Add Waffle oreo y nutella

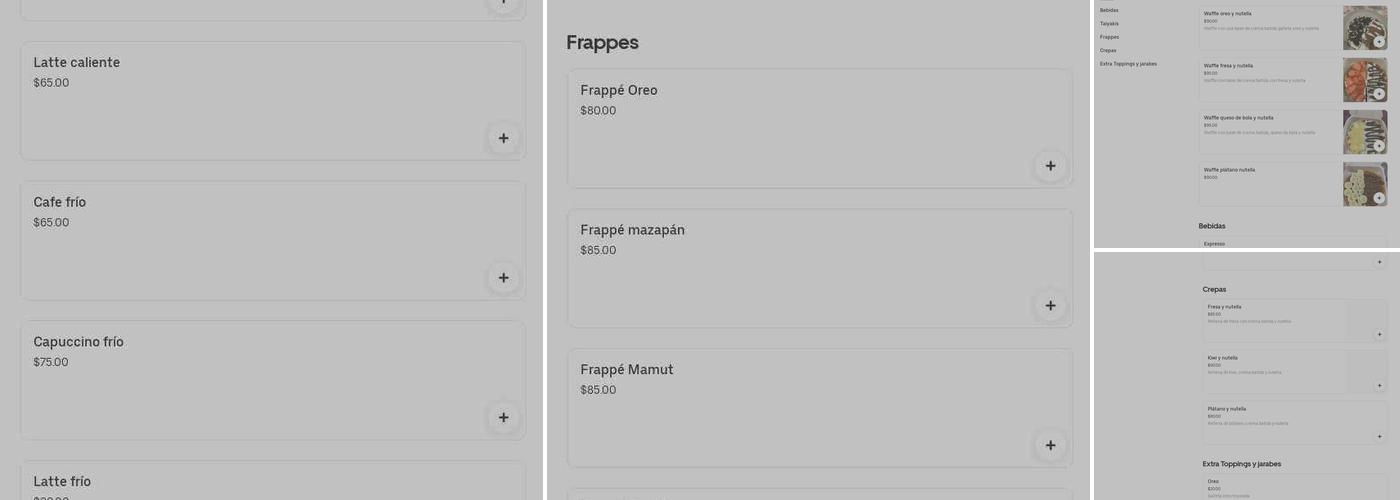pyautogui.click(x=1379, y=42)
